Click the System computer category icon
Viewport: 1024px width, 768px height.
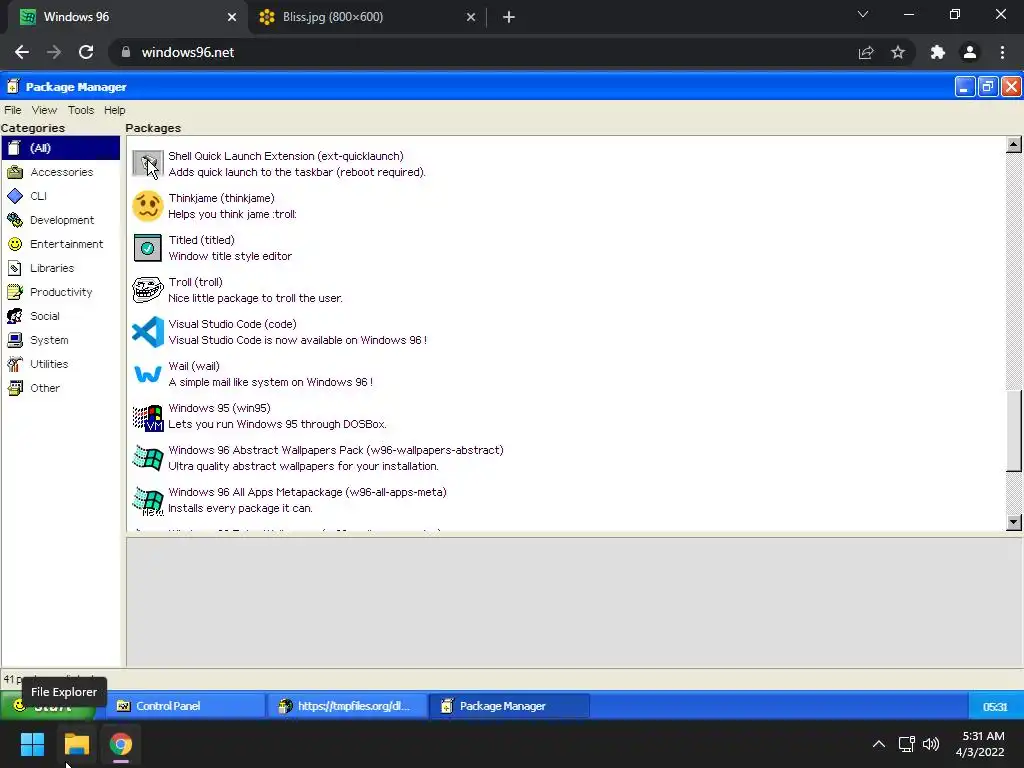[x=15, y=340]
